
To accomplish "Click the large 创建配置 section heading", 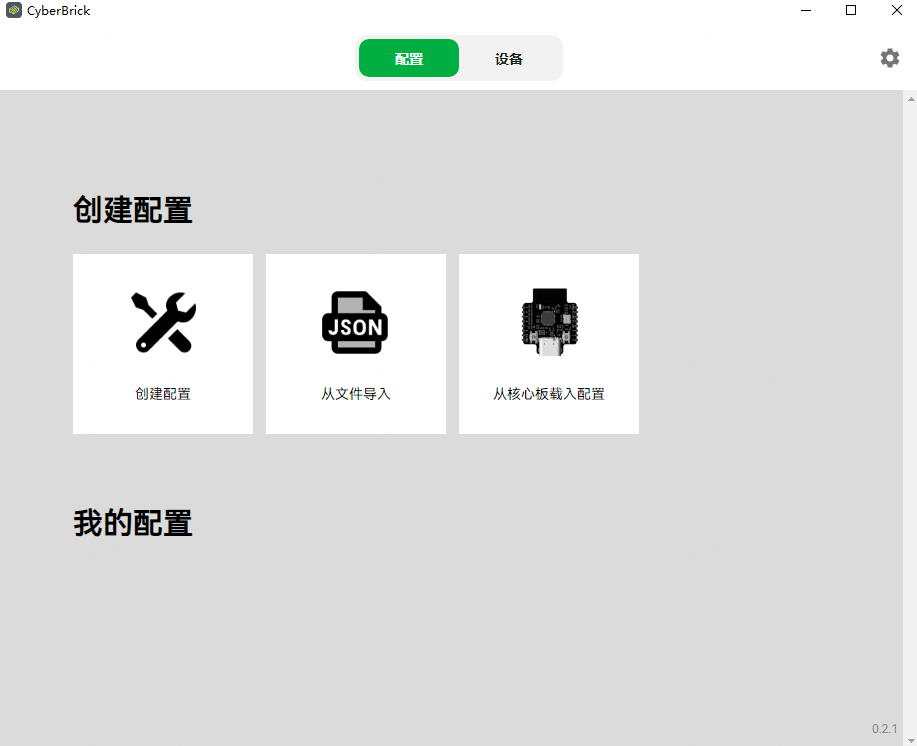I will (133, 210).
